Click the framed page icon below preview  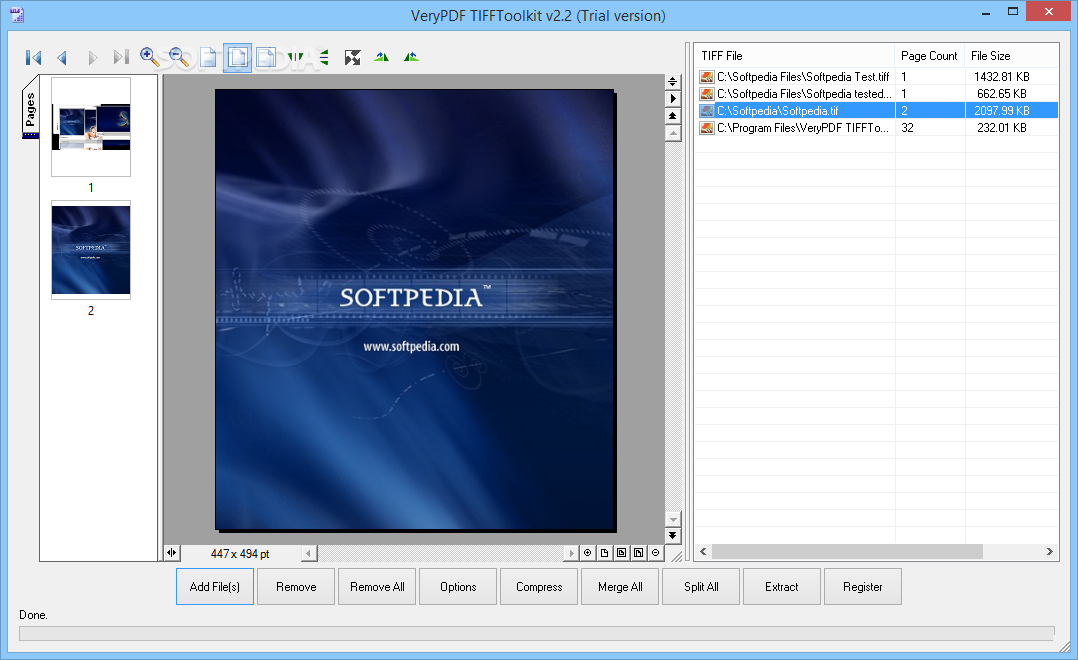622,553
